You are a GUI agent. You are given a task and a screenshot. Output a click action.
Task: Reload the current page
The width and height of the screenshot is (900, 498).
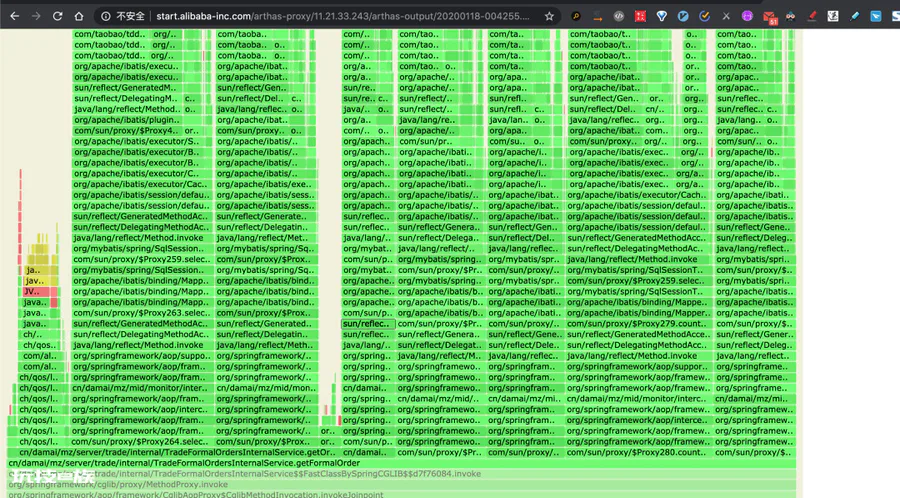(57, 16)
